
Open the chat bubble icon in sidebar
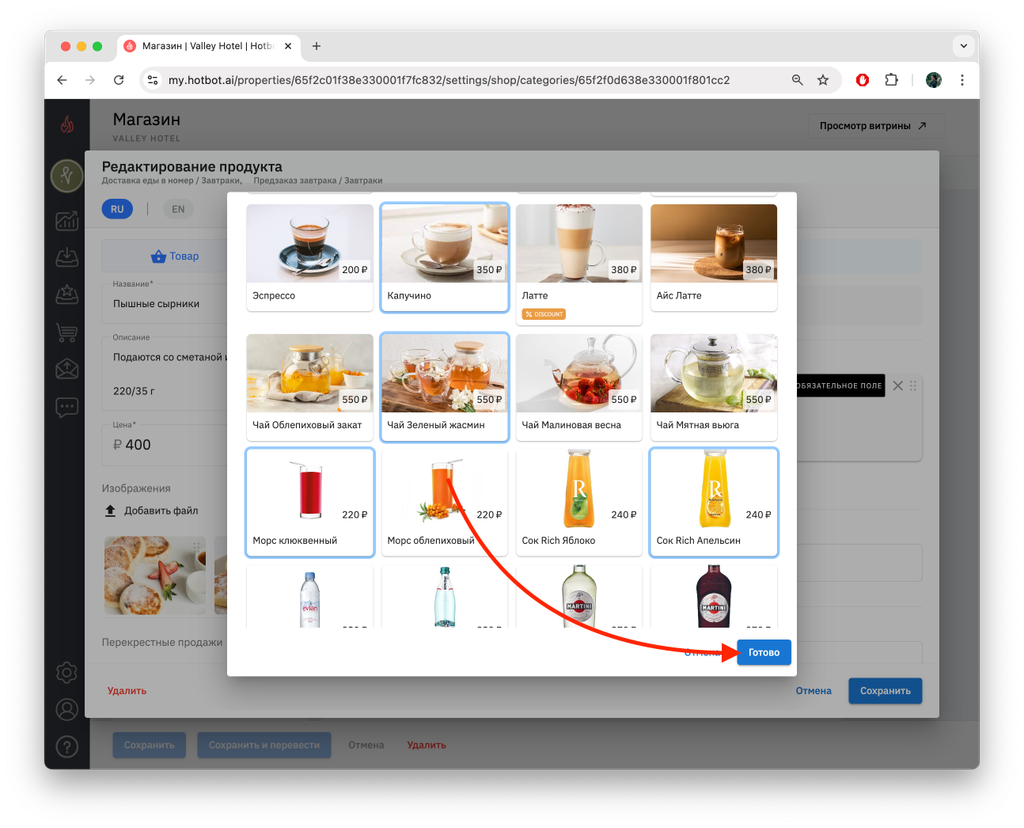click(x=67, y=407)
